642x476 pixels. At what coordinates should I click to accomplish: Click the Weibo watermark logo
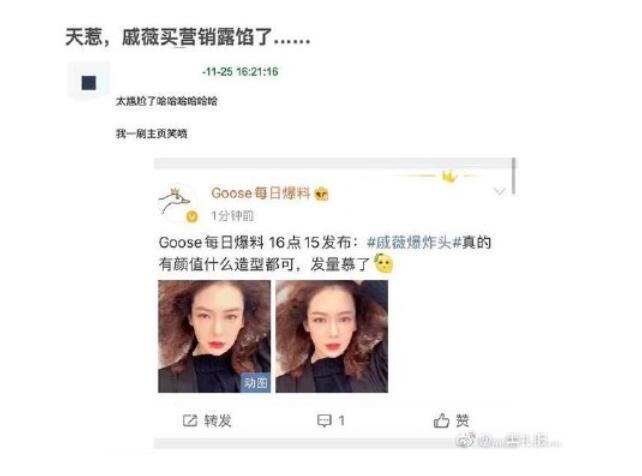point(465,440)
